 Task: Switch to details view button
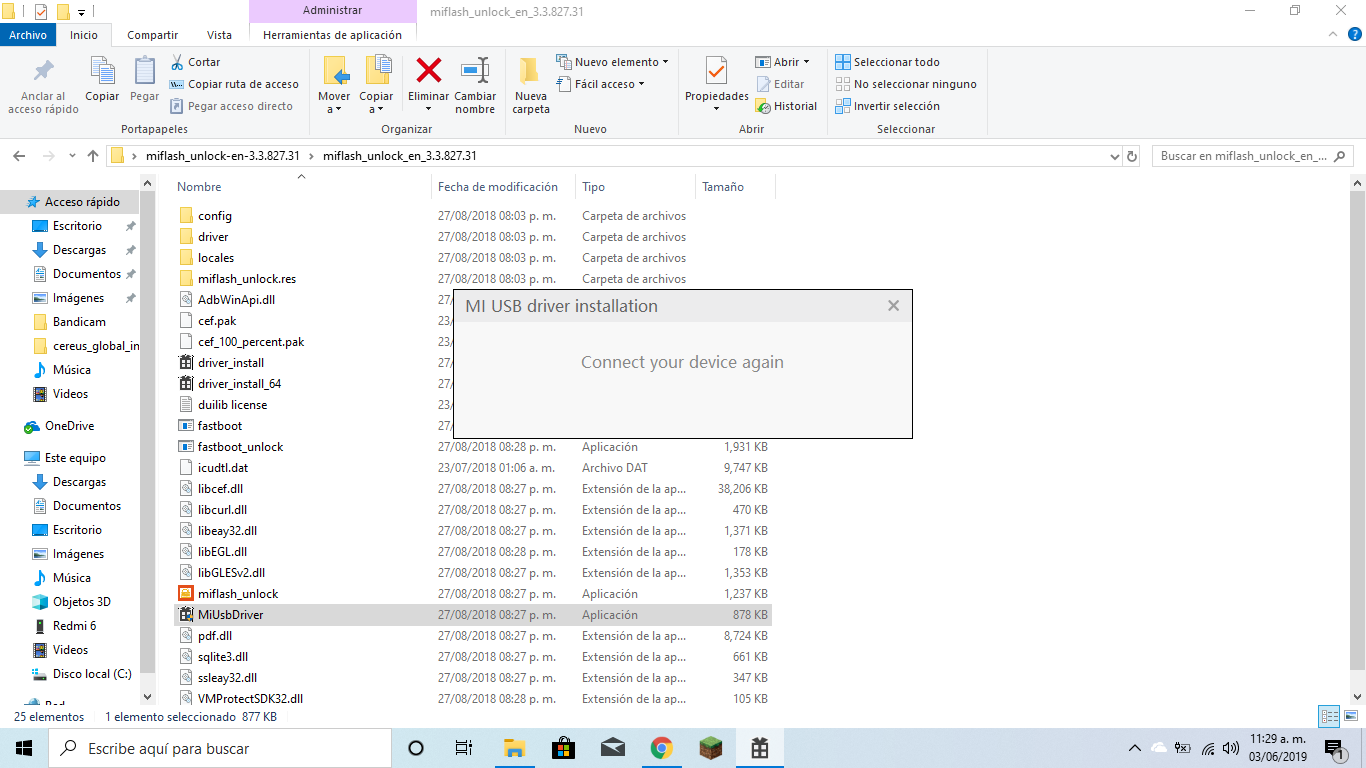coord(1329,716)
